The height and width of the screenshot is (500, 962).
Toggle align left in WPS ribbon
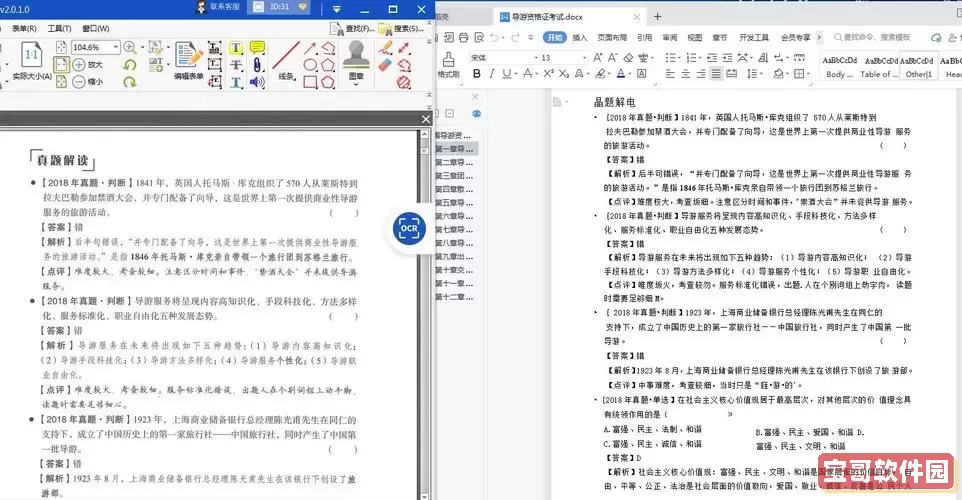670,74
